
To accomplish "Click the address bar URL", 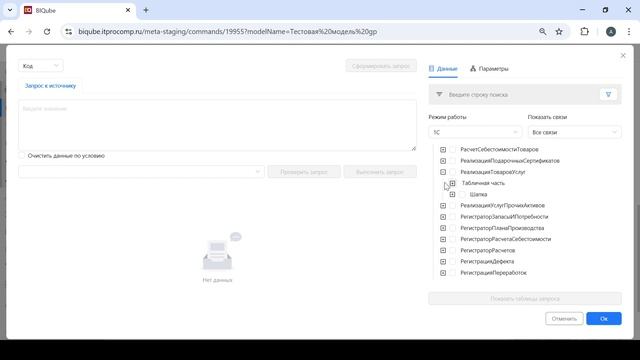I will 227,31.
